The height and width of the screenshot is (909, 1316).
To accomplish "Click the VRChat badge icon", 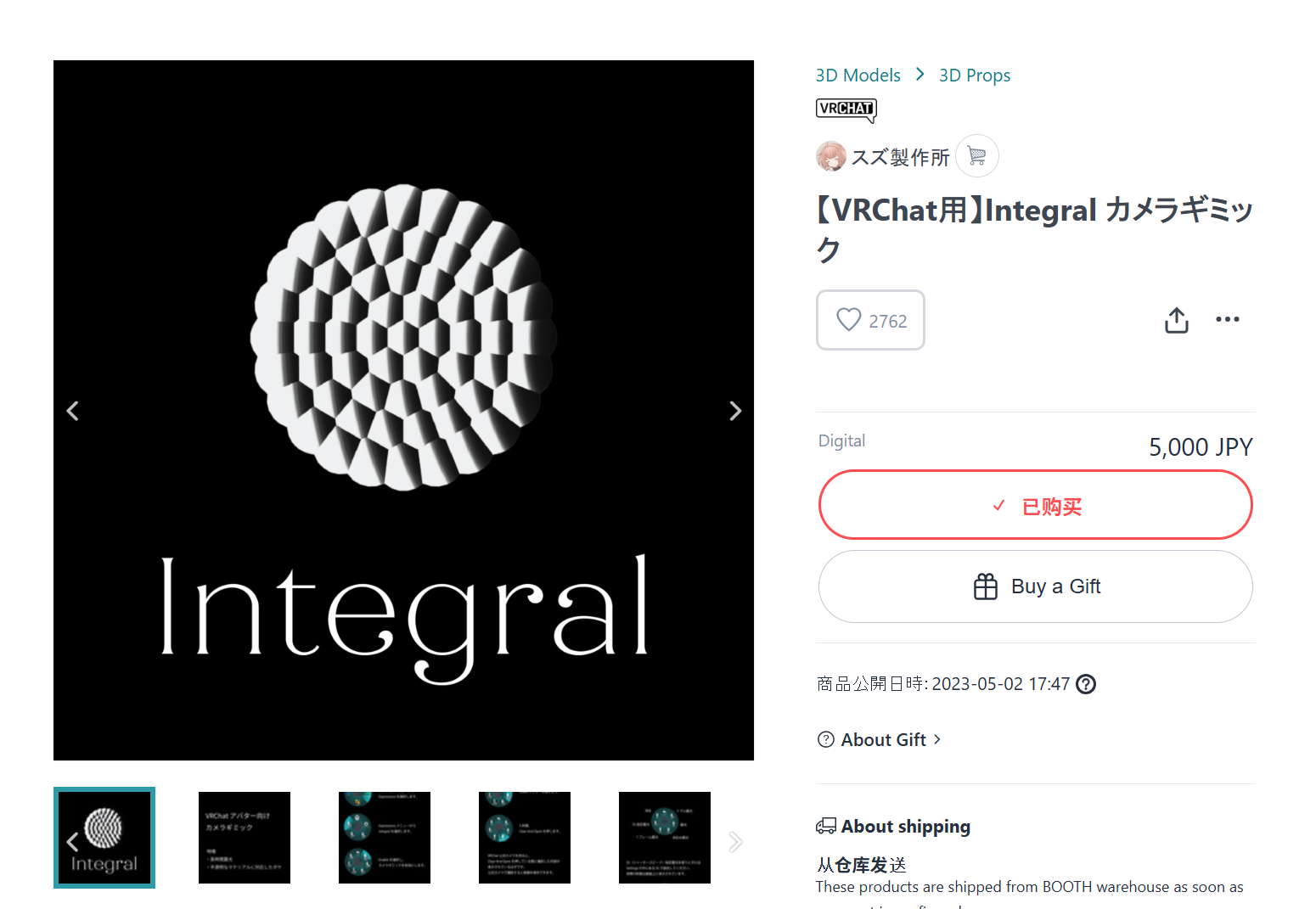I will click(846, 109).
